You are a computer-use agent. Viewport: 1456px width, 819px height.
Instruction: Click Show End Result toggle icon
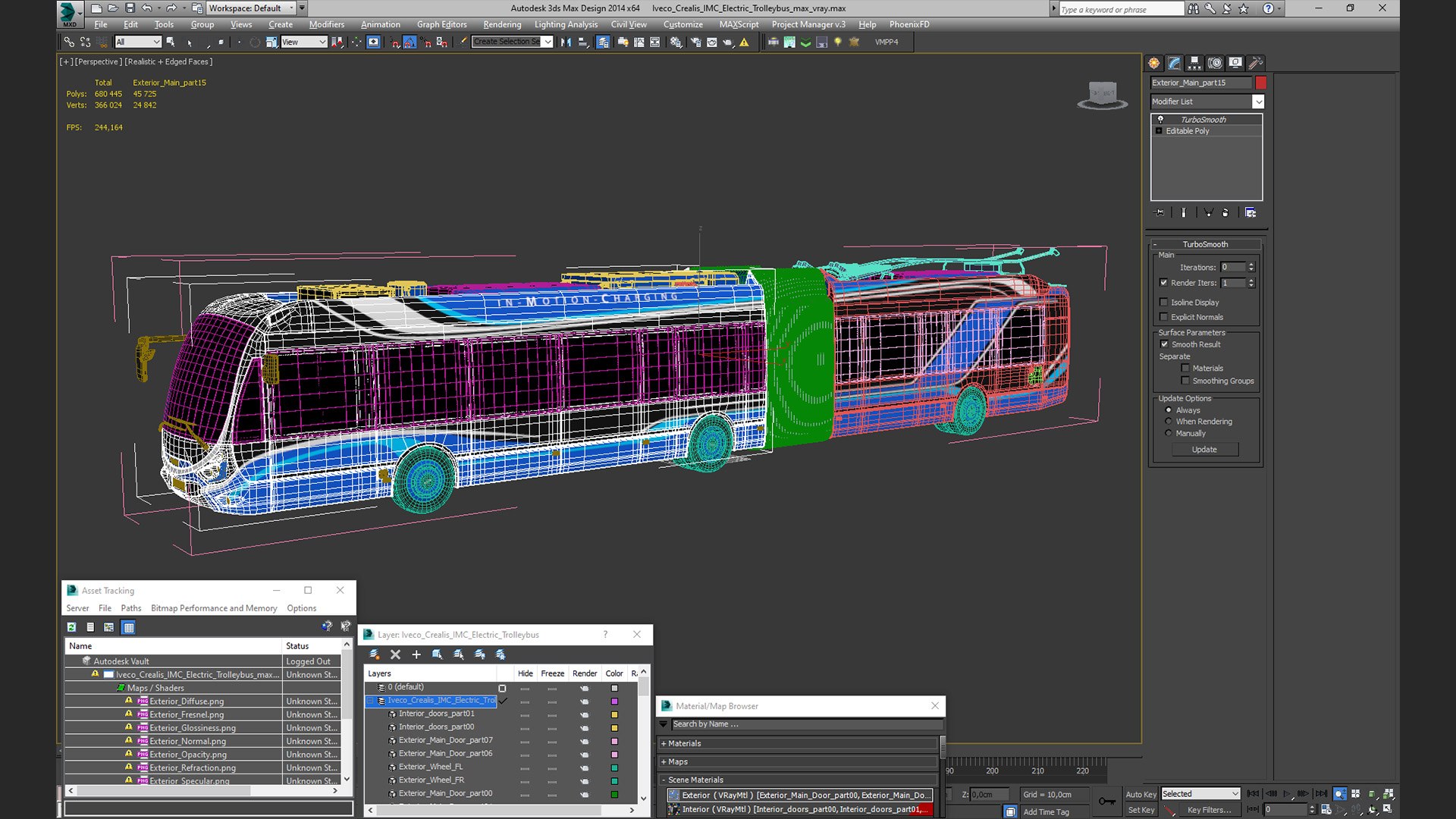tap(1183, 213)
